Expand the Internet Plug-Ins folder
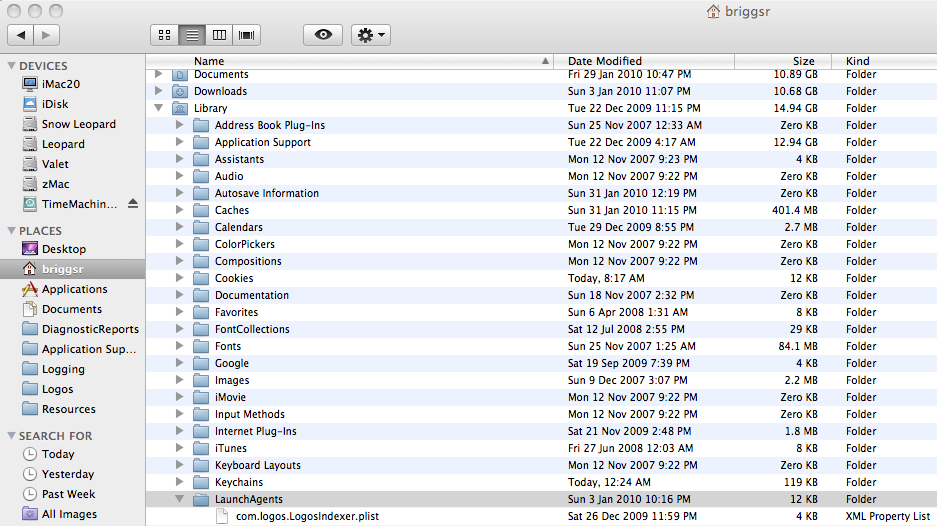 pyautogui.click(x=179, y=430)
